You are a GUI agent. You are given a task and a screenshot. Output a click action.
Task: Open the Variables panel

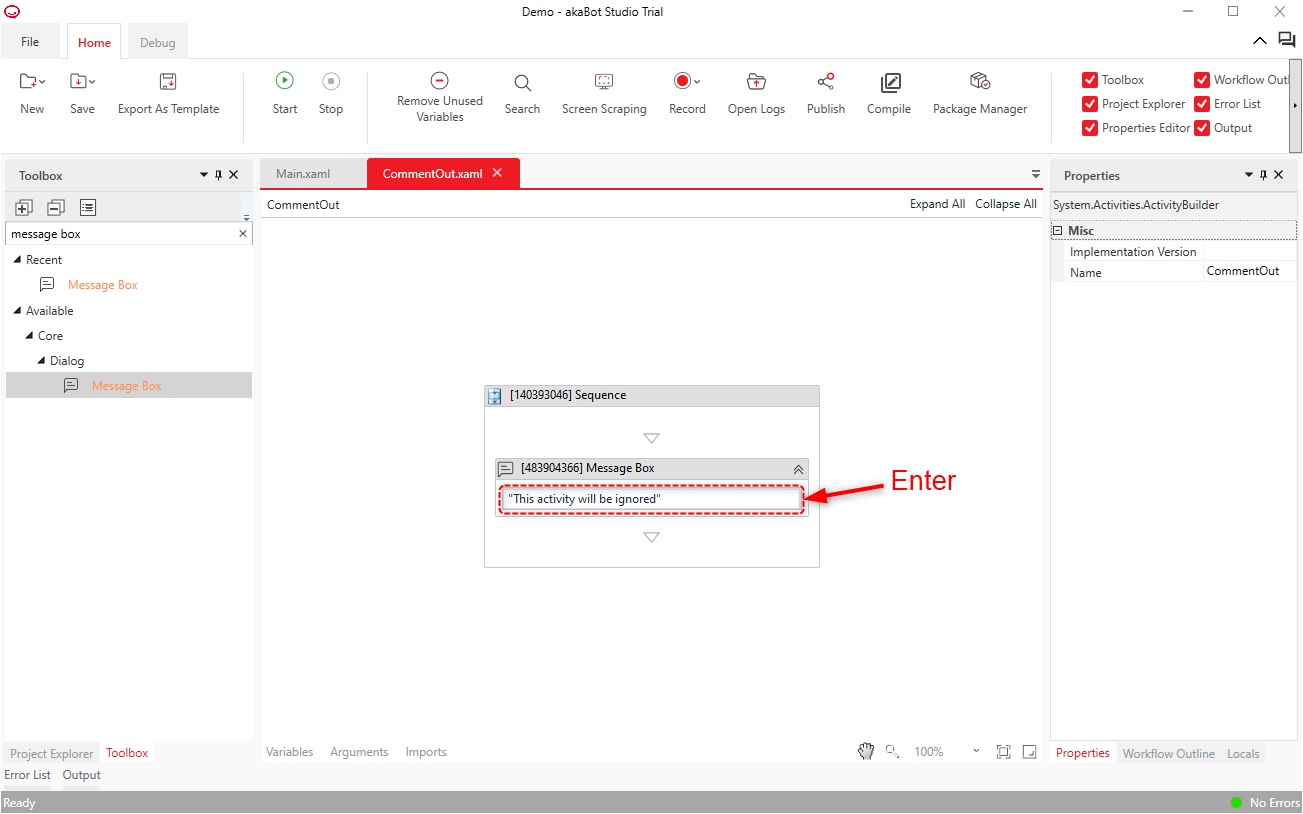[290, 752]
